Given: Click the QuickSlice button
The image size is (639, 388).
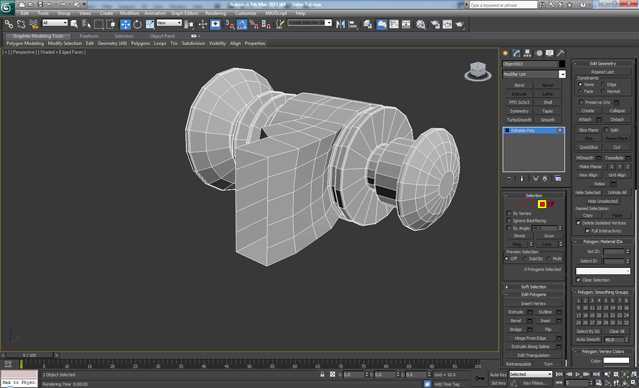Looking at the screenshot, I should 588,147.
